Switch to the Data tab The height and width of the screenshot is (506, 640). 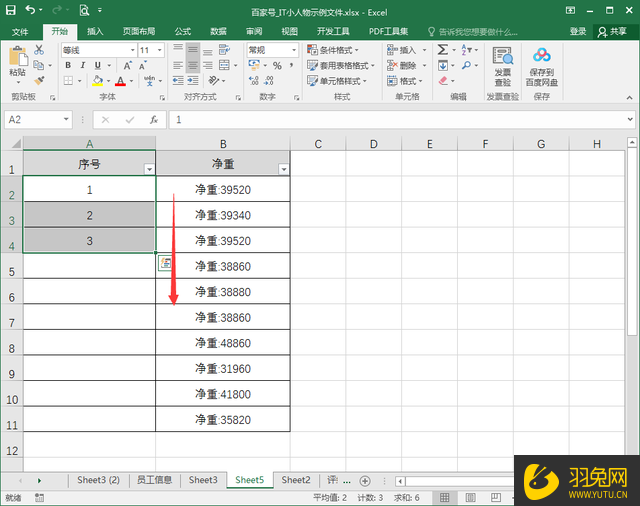click(x=218, y=31)
